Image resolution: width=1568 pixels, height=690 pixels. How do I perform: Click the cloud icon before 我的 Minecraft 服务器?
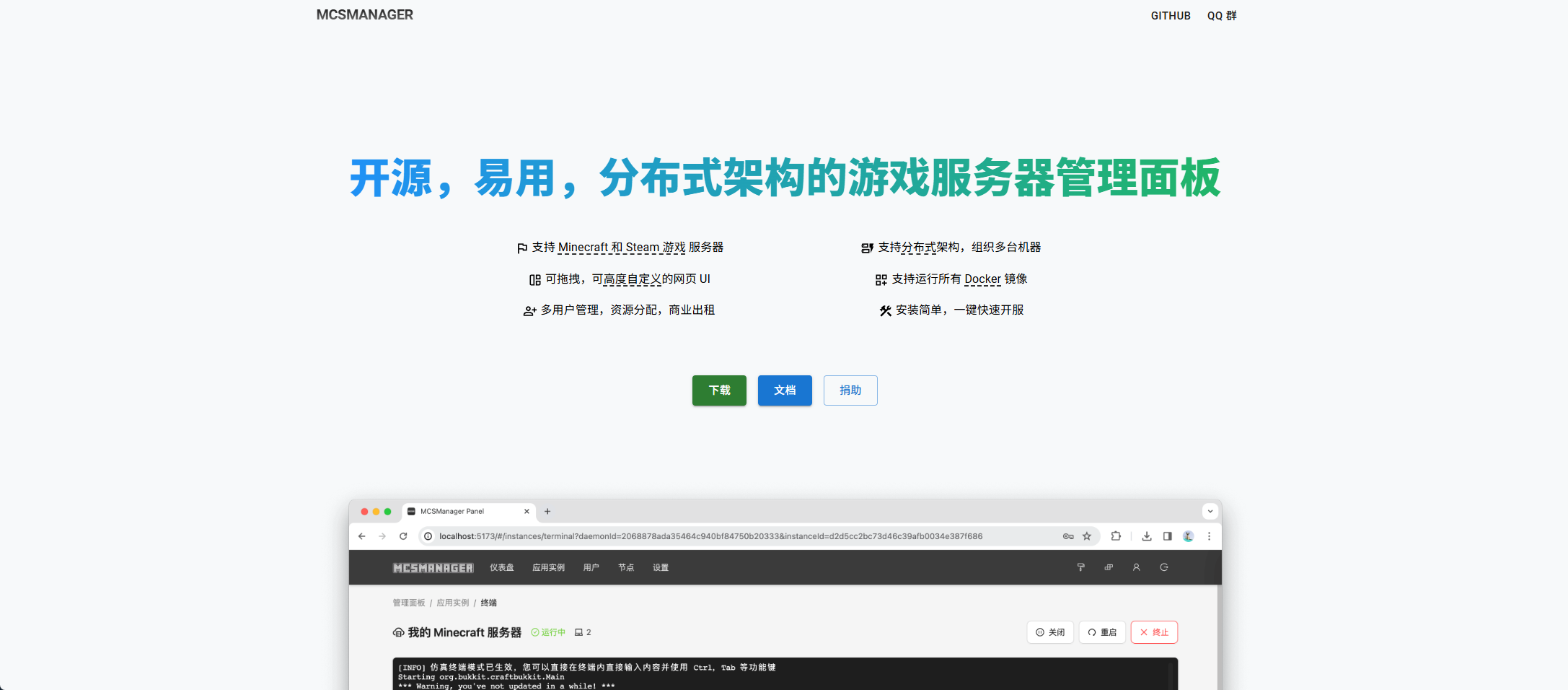pyautogui.click(x=398, y=633)
